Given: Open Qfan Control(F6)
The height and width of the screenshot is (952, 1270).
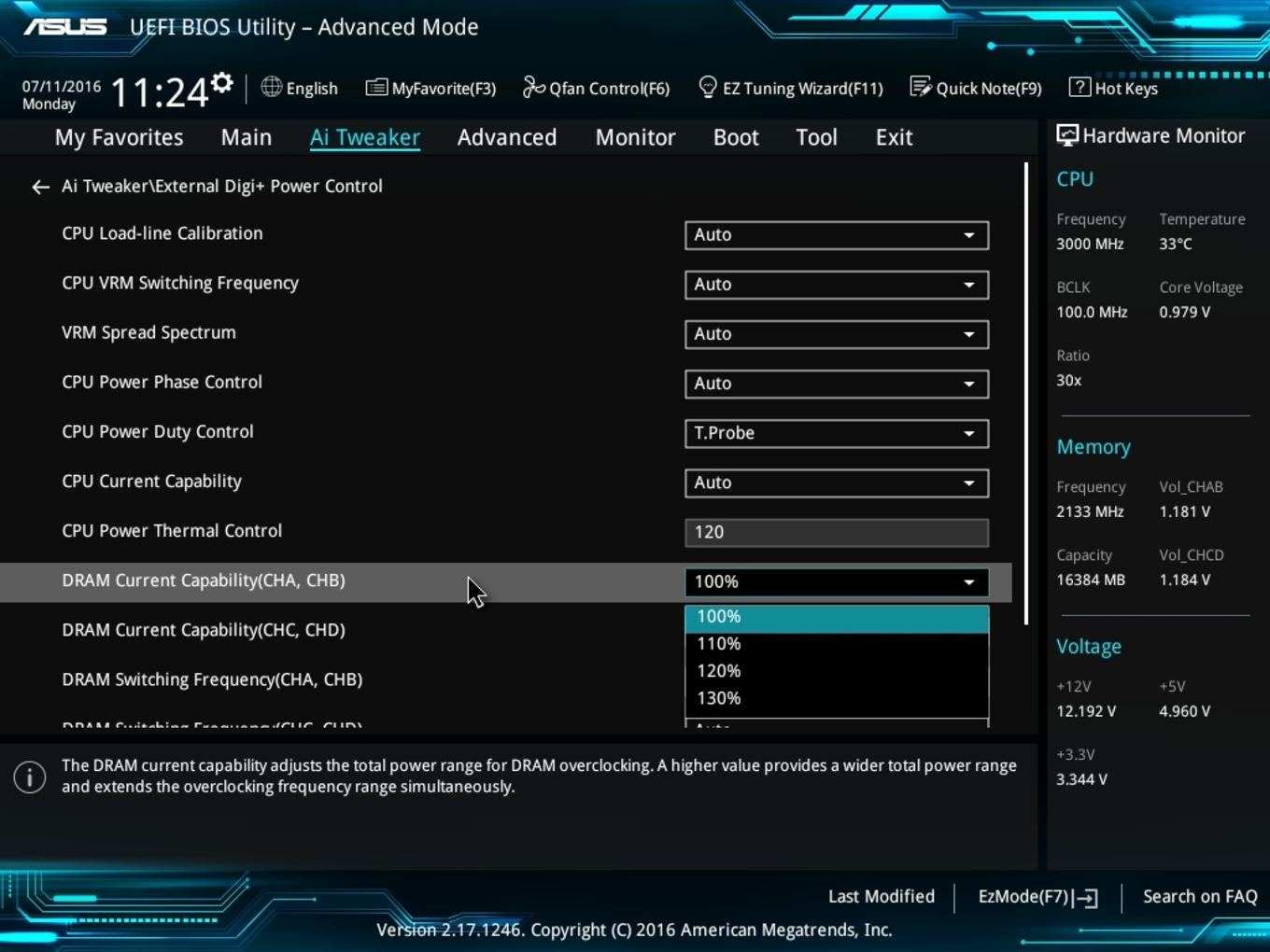Looking at the screenshot, I should [596, 88].
